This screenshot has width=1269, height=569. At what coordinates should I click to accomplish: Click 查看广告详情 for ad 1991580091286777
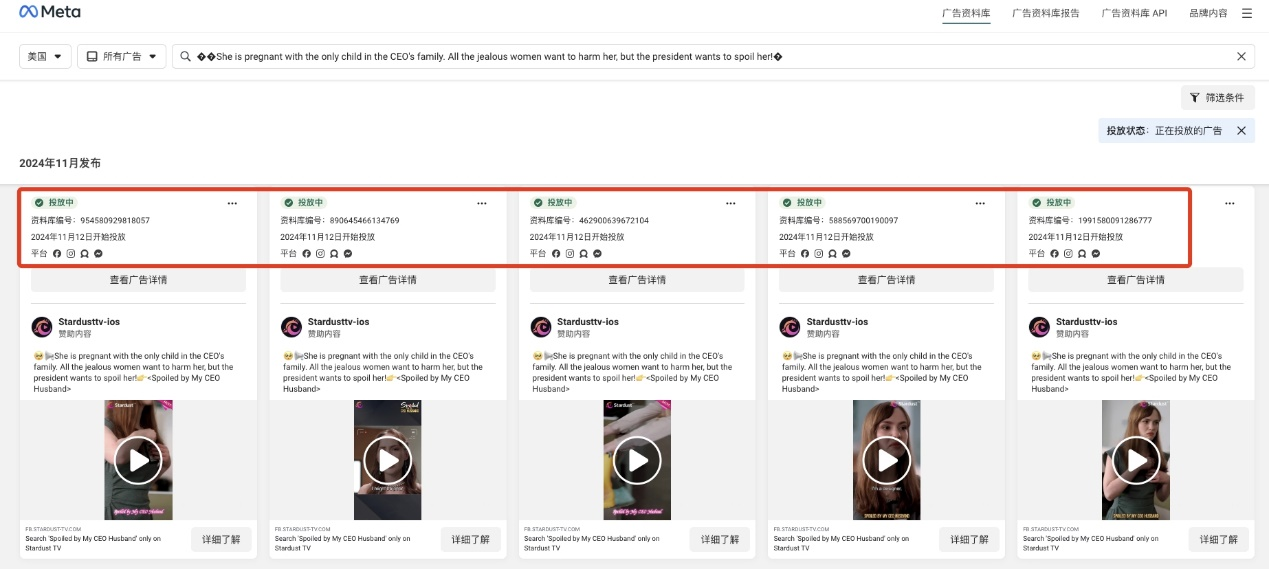point(1136,280)
